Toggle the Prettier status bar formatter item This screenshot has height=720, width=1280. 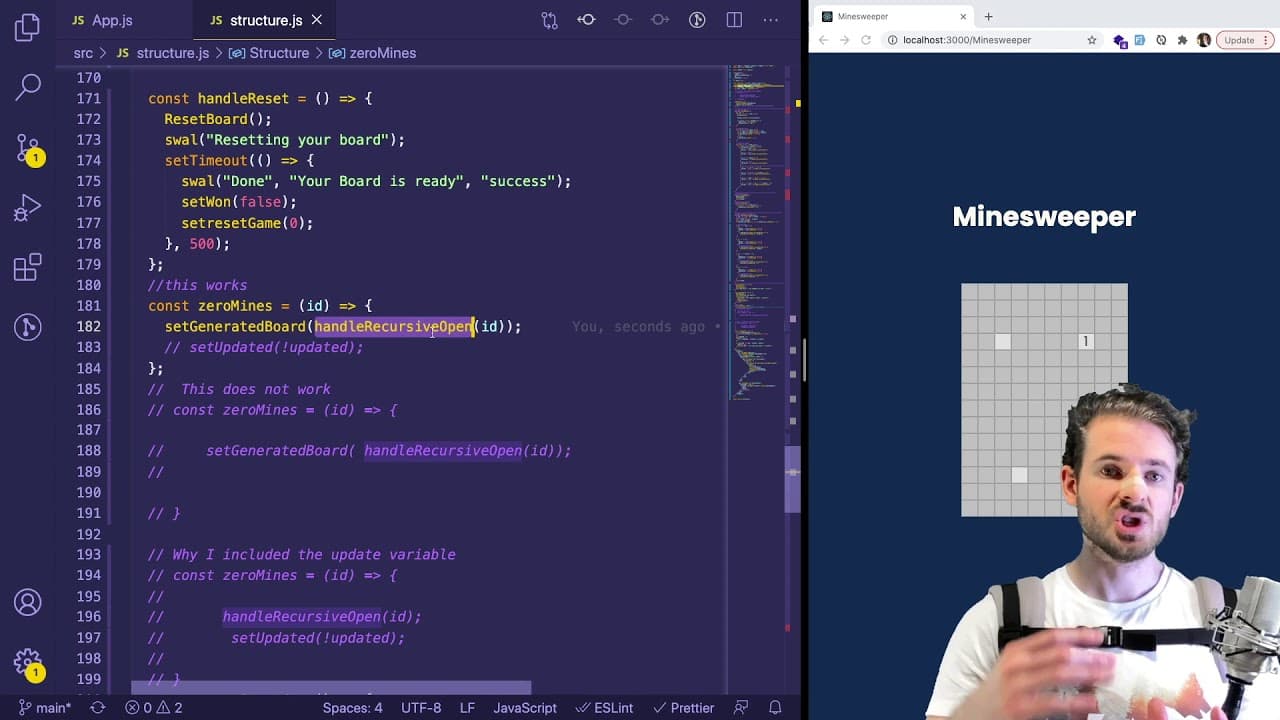(x=682, y=708)
